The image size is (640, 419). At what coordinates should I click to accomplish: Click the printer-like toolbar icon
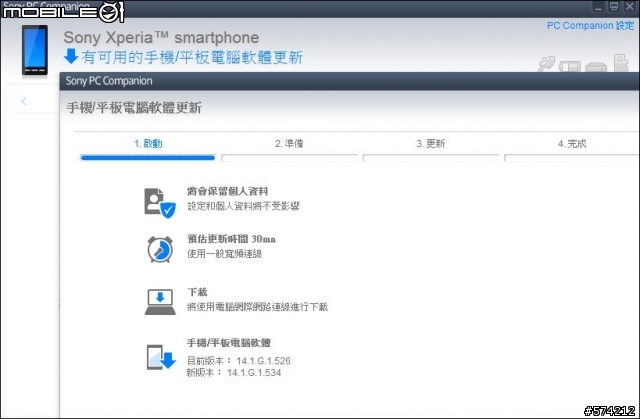click(596, 67)
